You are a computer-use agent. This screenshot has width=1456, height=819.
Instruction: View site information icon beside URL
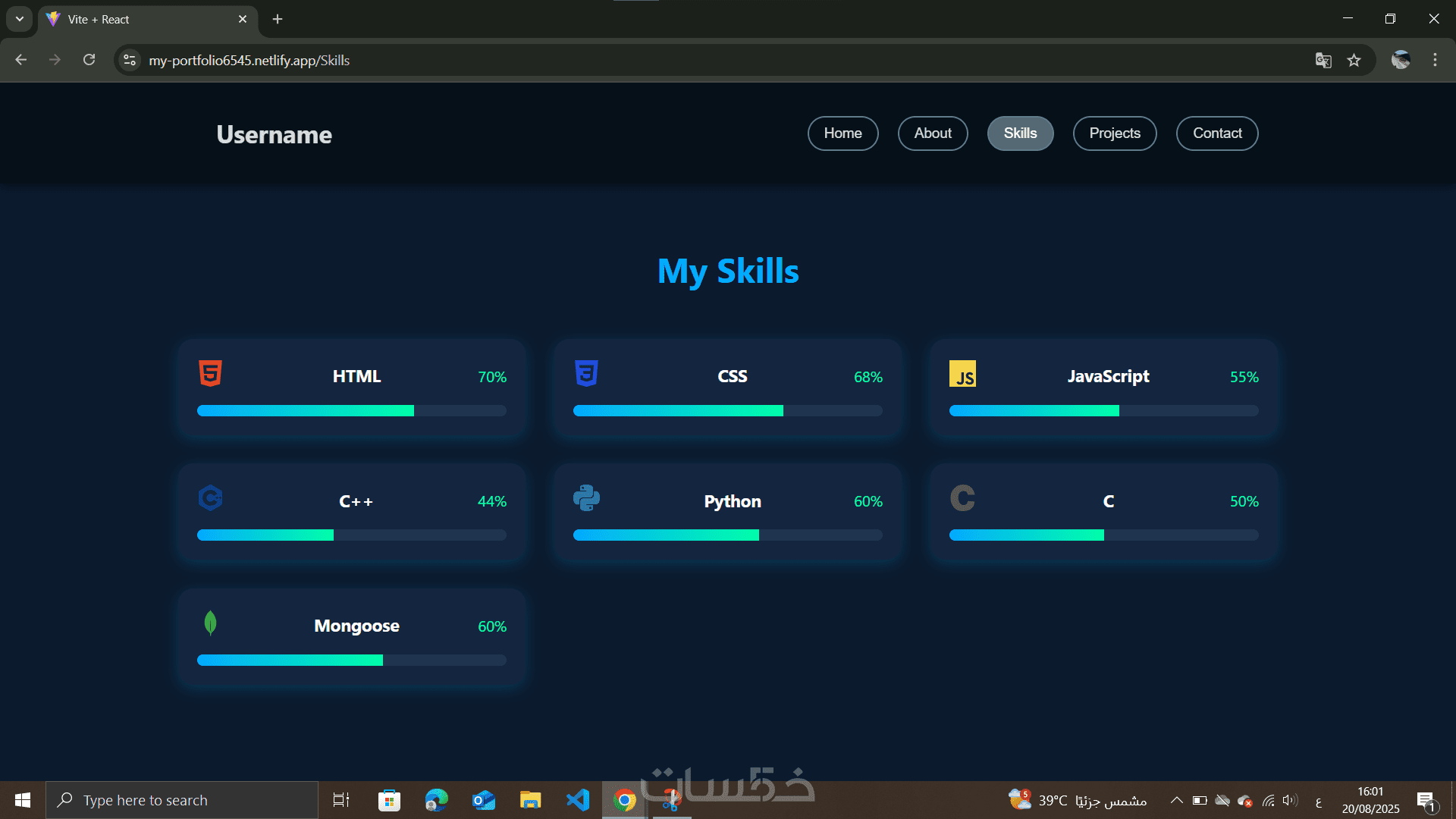click(x=130, y=61)
